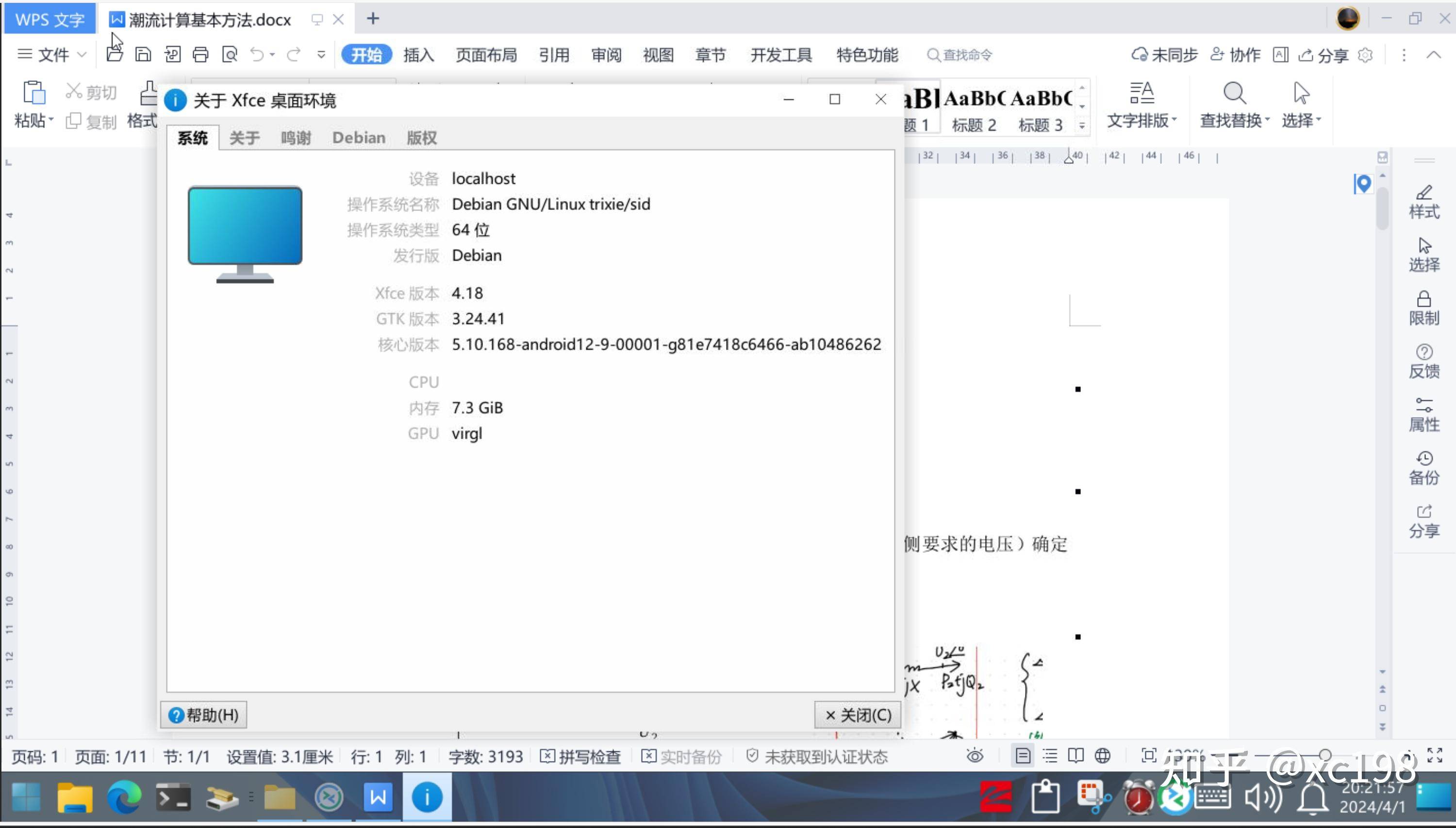
Task: Redo the action in WPS toolbar
Action: (294, 55)
